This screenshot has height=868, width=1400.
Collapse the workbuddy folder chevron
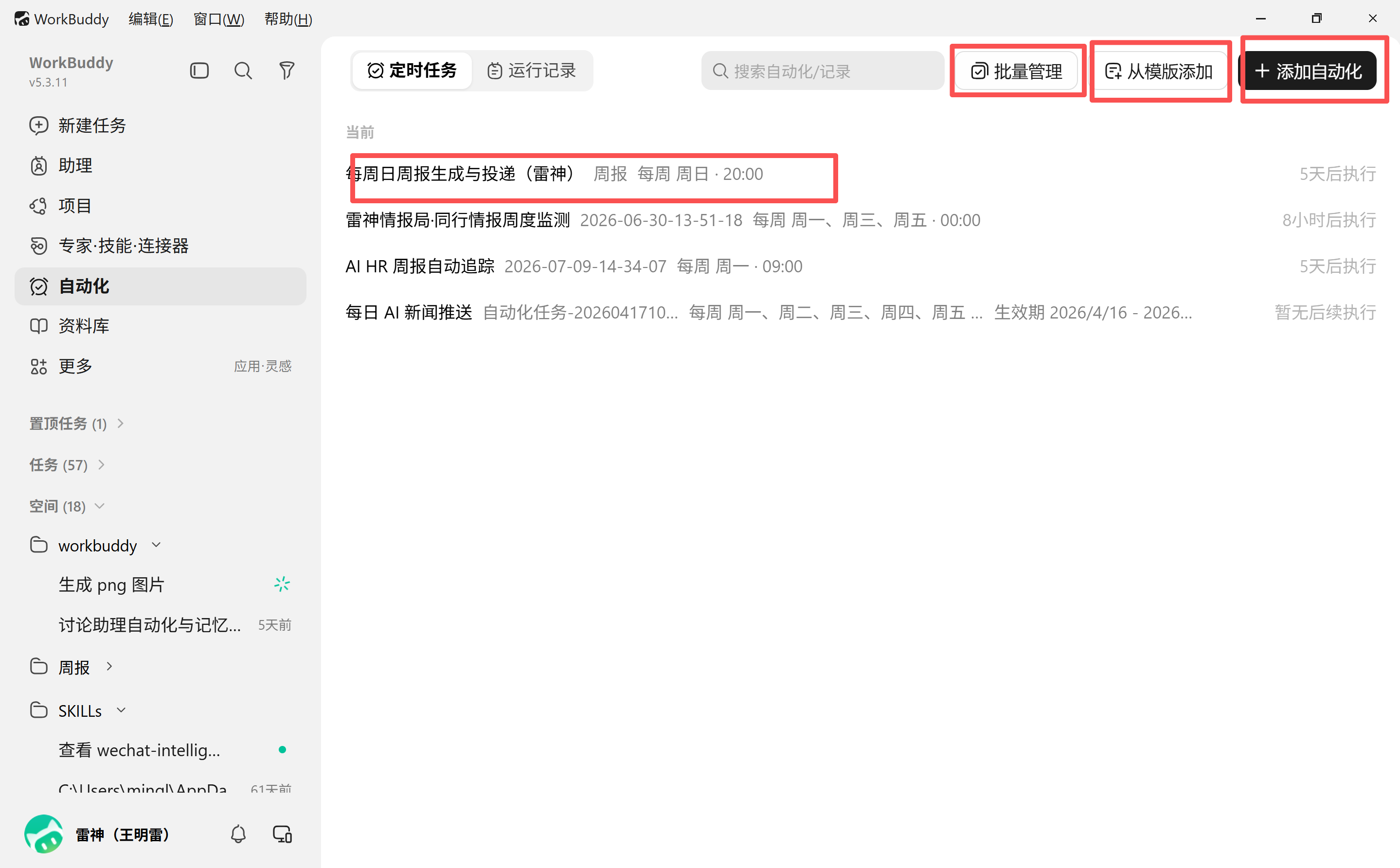[156, 545]
